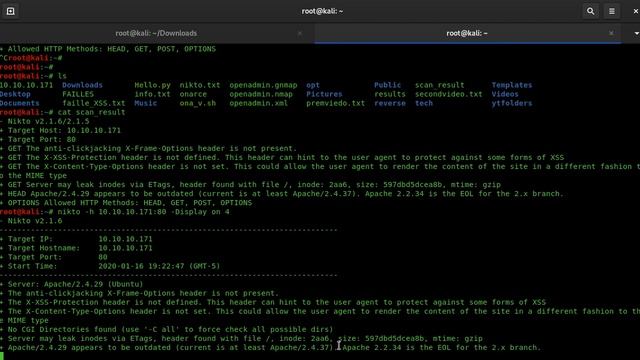Click the Videos directory name
This screenshot has width=640, height=360.
coord(505,94)
